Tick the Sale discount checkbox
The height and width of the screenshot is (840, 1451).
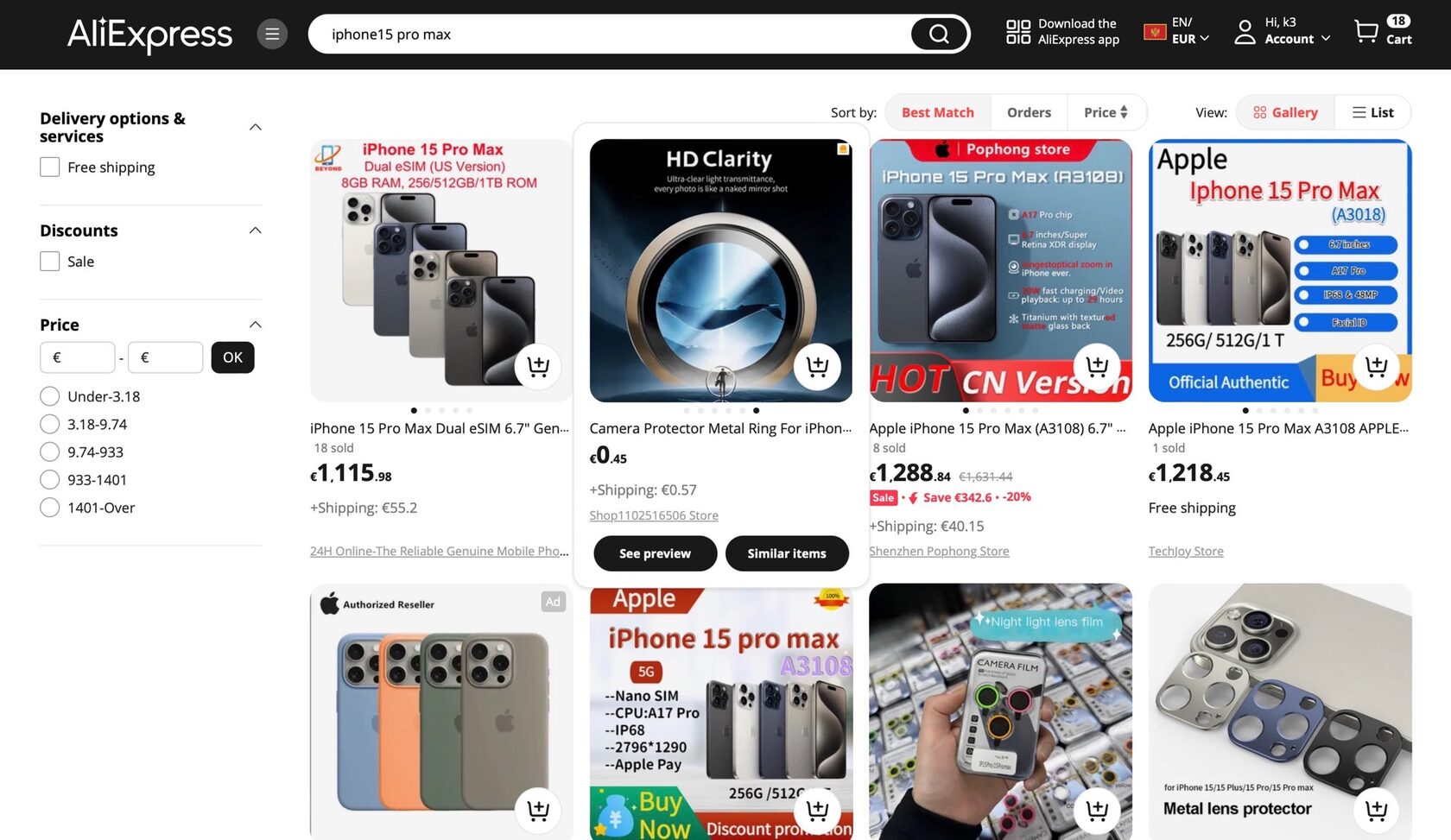click(50, 261)
